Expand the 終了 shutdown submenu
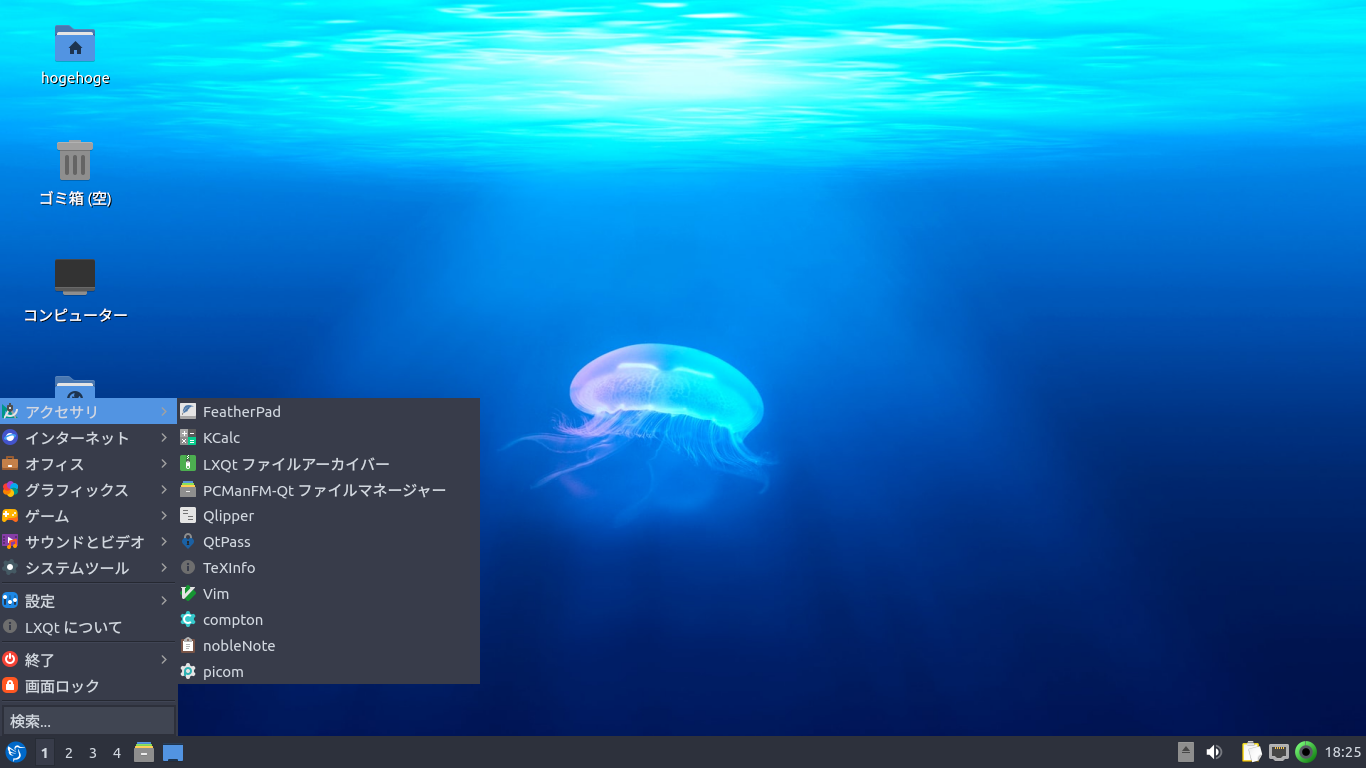The width and height of the screenshot is (1366, 768). 40,659
